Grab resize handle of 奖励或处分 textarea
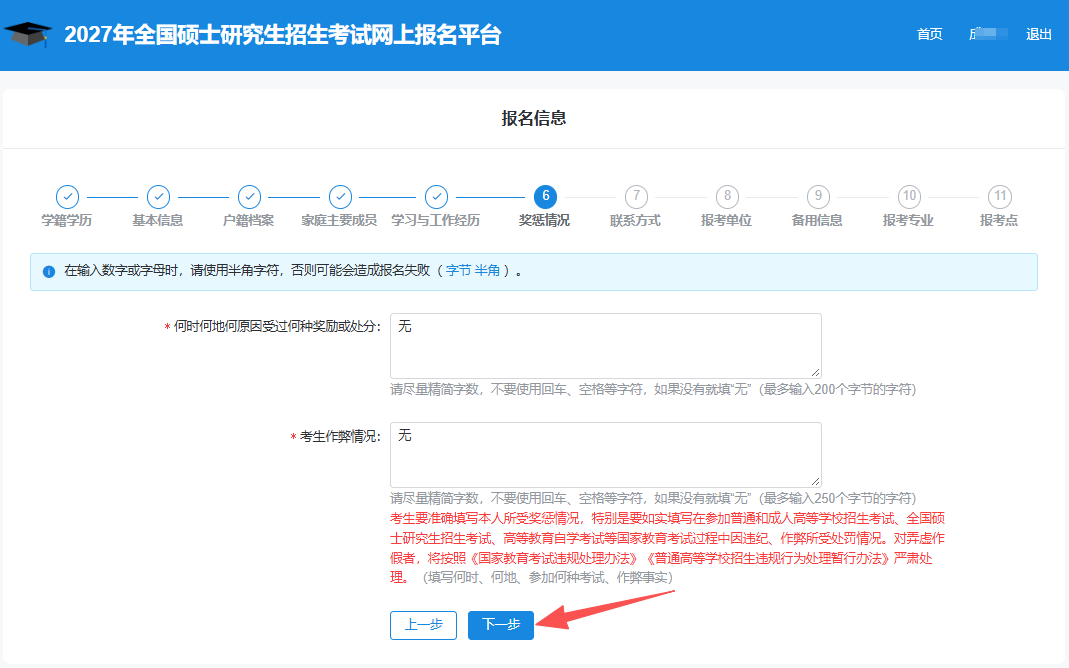Screen dimensions: 1069x668 (x=815, y=372)
